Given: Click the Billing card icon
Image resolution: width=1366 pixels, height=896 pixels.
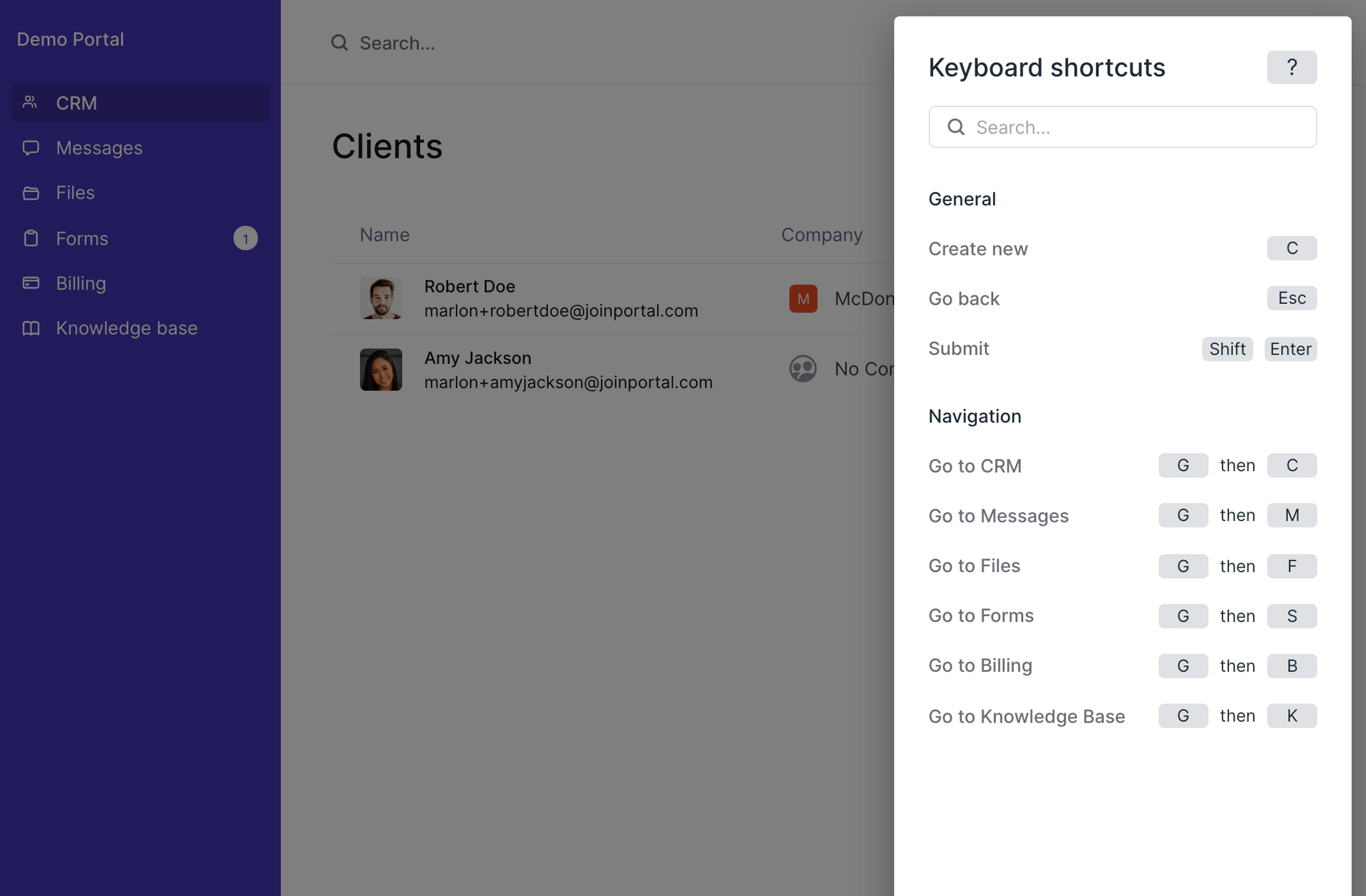Looking at the screenshot, I should [x=31, y=283].
